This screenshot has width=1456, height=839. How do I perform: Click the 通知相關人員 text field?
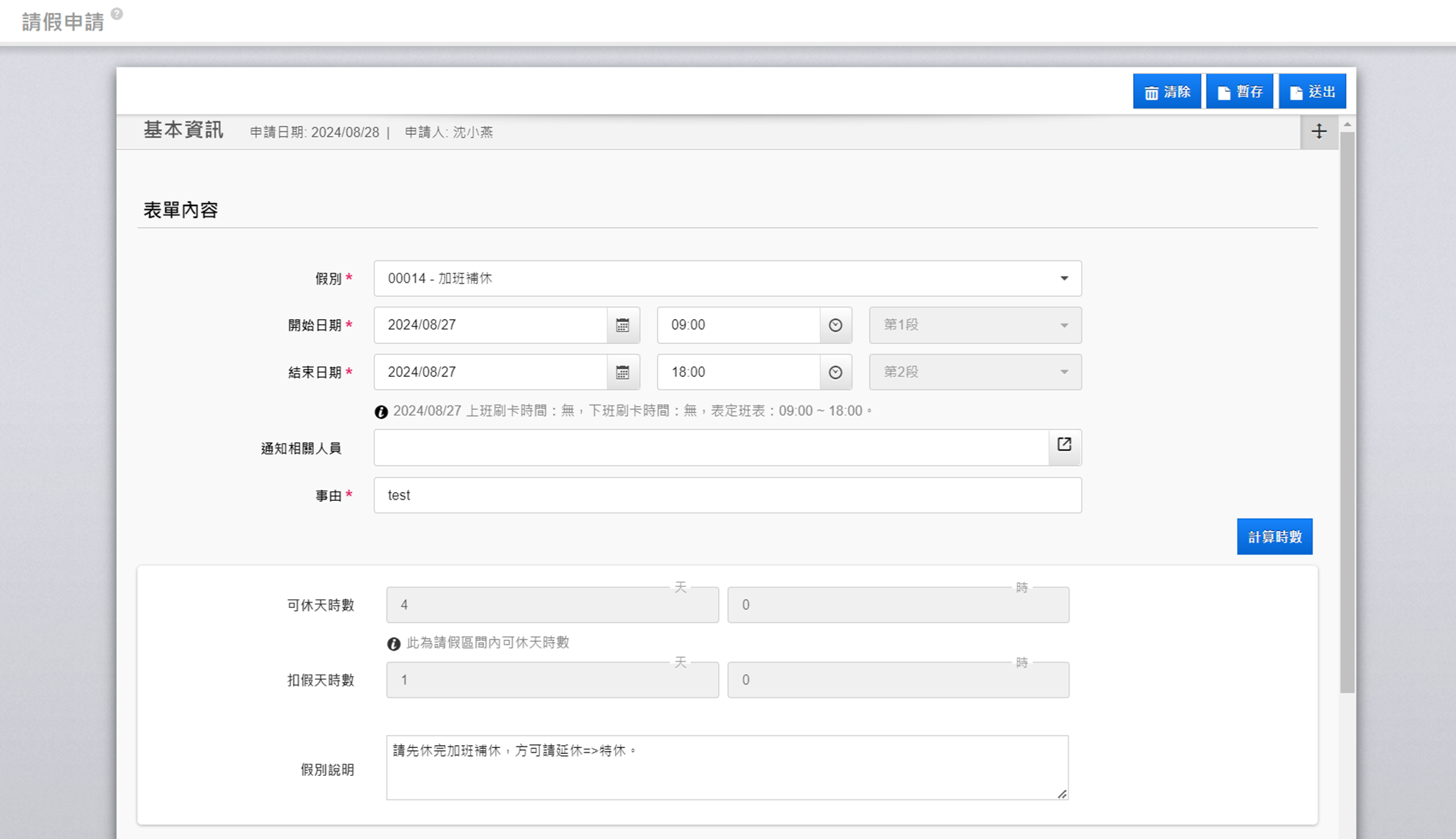point(711,448)
